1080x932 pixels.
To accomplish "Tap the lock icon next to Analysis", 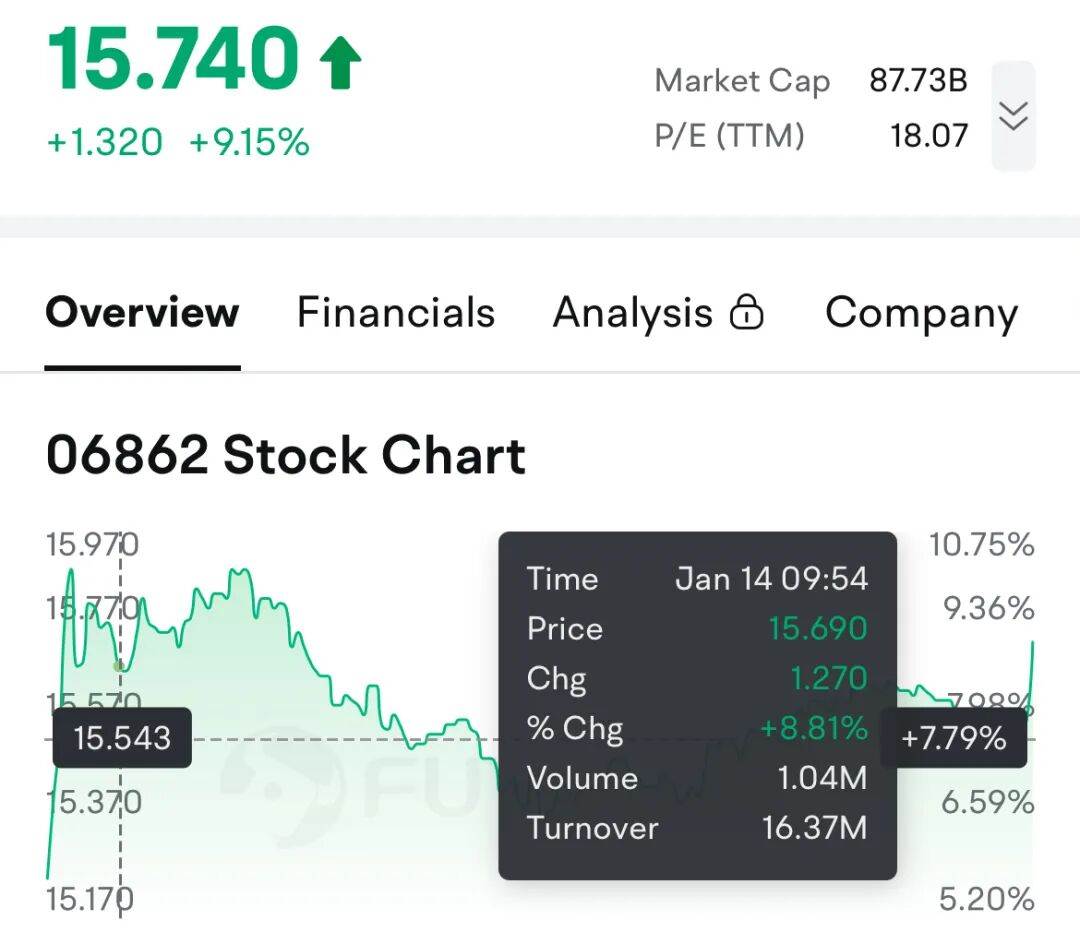I will (746, 313).
